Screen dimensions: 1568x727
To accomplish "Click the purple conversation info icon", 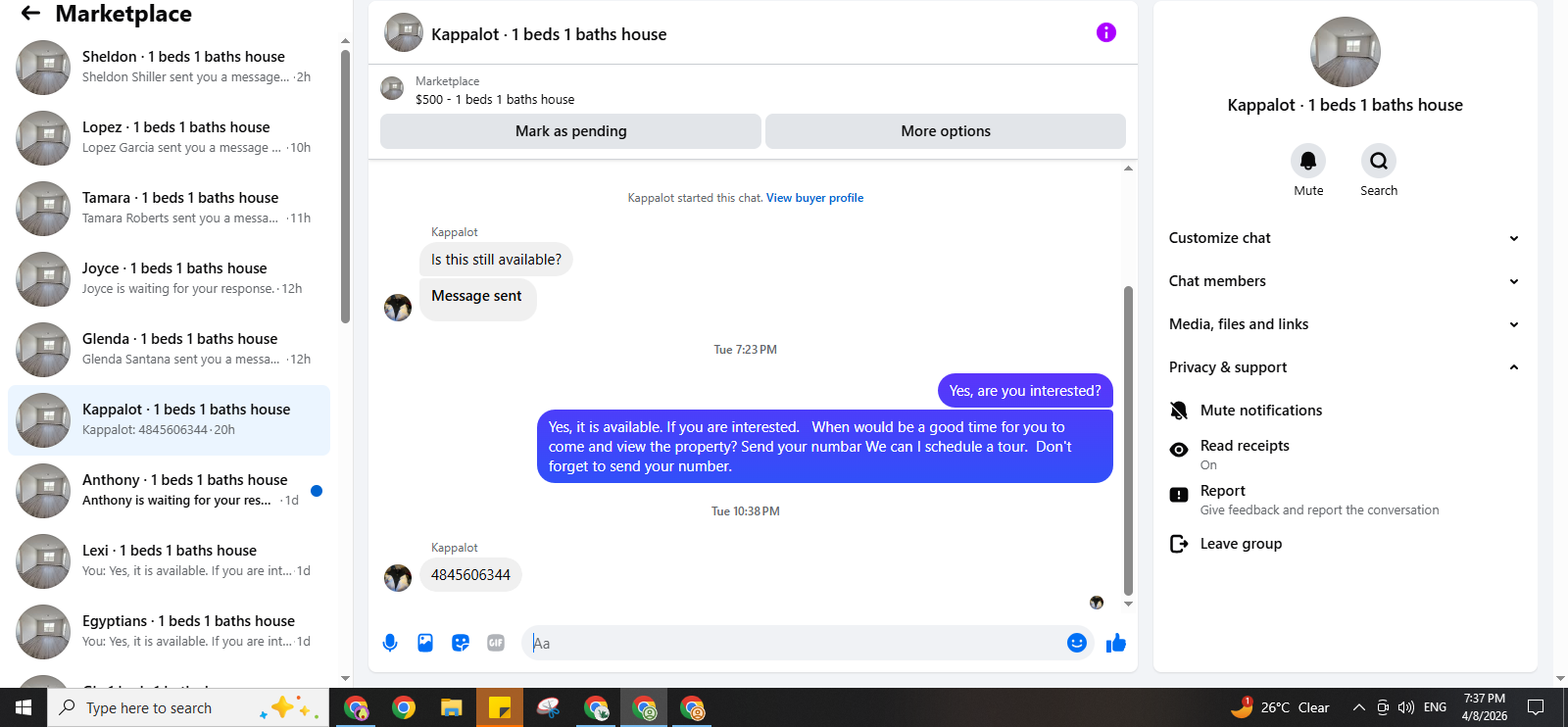I will [1106, 32].
